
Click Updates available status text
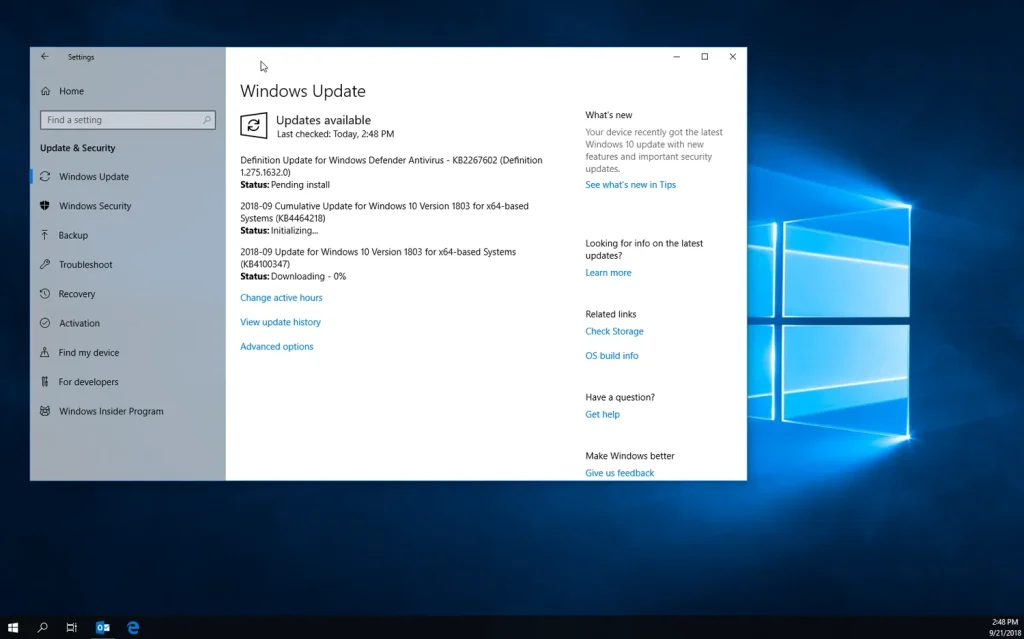(x=323, y=120)
